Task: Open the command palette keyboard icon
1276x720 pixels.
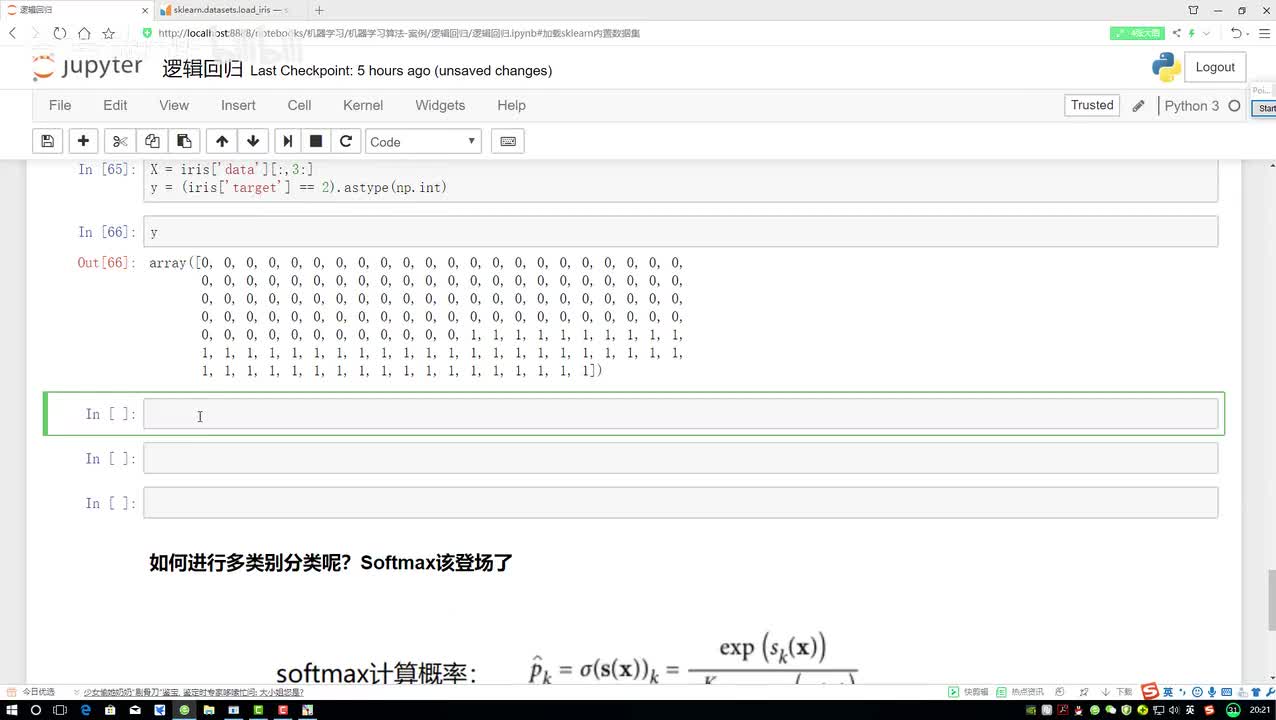Action: click(508, 142)
